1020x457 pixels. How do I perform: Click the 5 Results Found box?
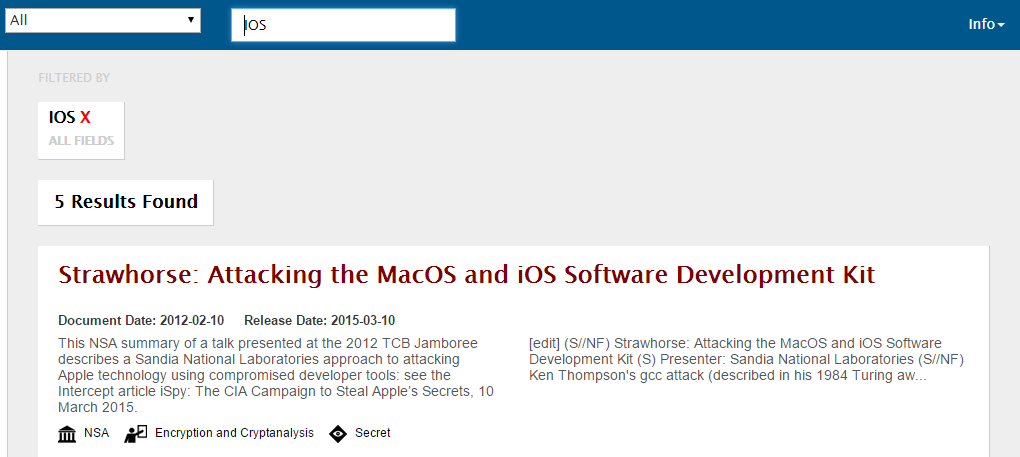pyautogui.click(x=126, y=202)
